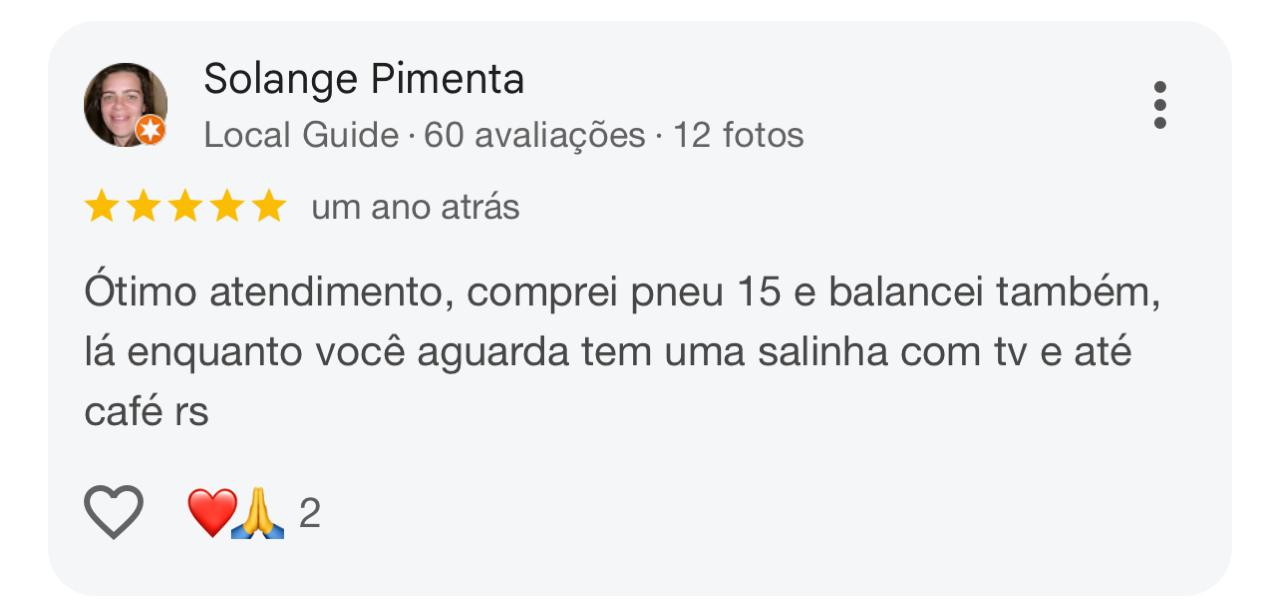The width and height of the screenshot is (1280, 604).
Task: View the reviewer's 12 fotos
Action: 738,135
